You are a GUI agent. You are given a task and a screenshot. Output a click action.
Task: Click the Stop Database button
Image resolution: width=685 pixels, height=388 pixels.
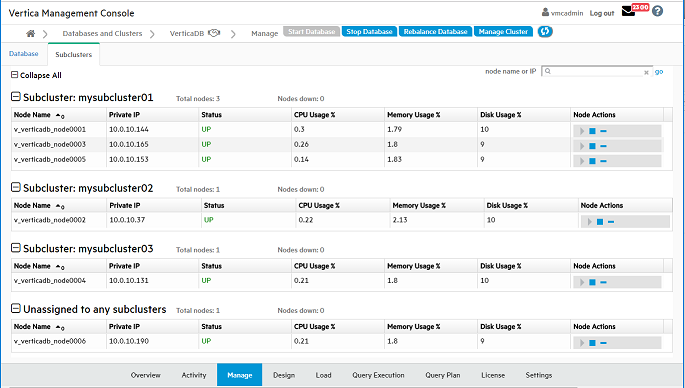(369, 31)
